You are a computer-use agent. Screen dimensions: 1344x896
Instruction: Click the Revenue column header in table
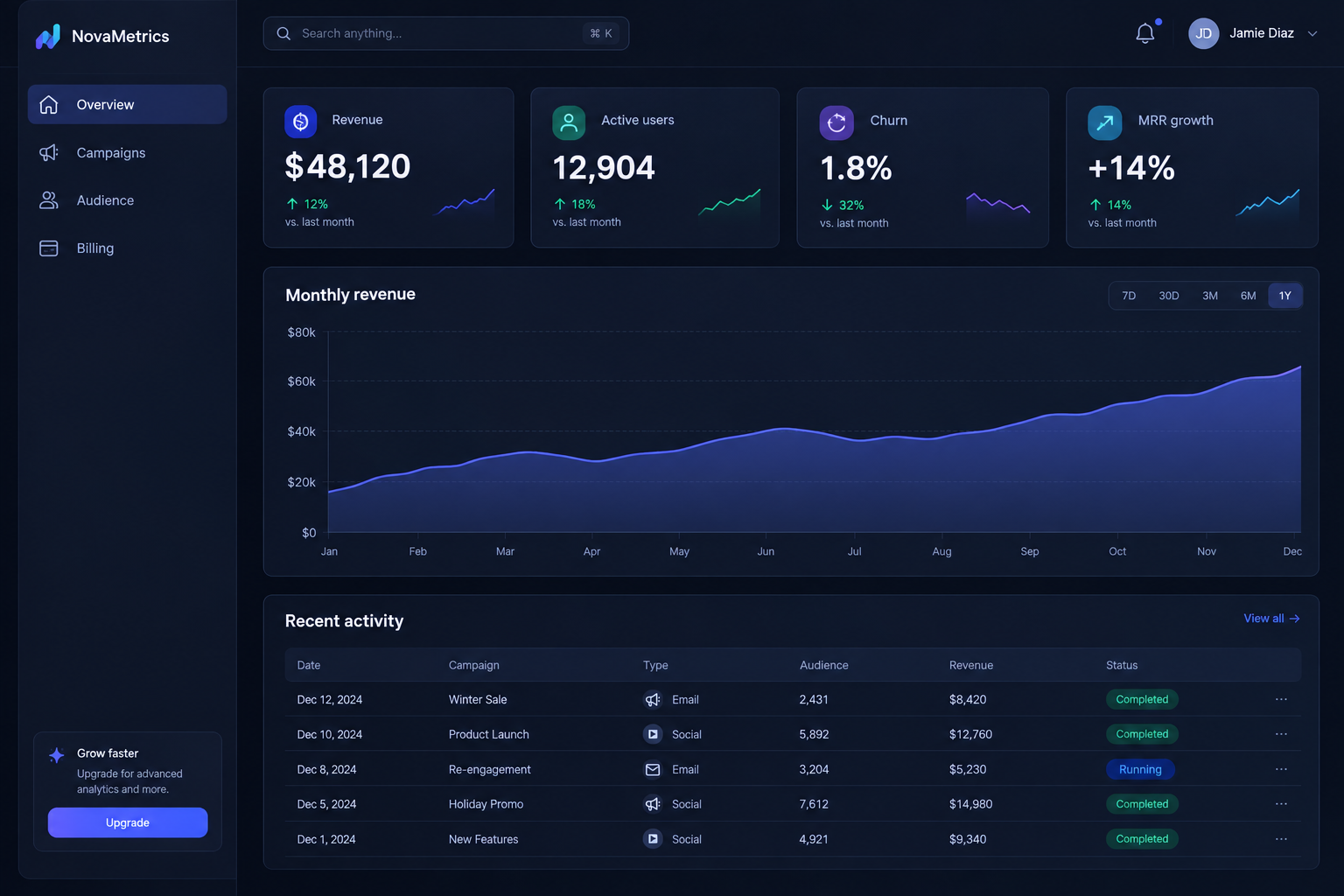971,665
